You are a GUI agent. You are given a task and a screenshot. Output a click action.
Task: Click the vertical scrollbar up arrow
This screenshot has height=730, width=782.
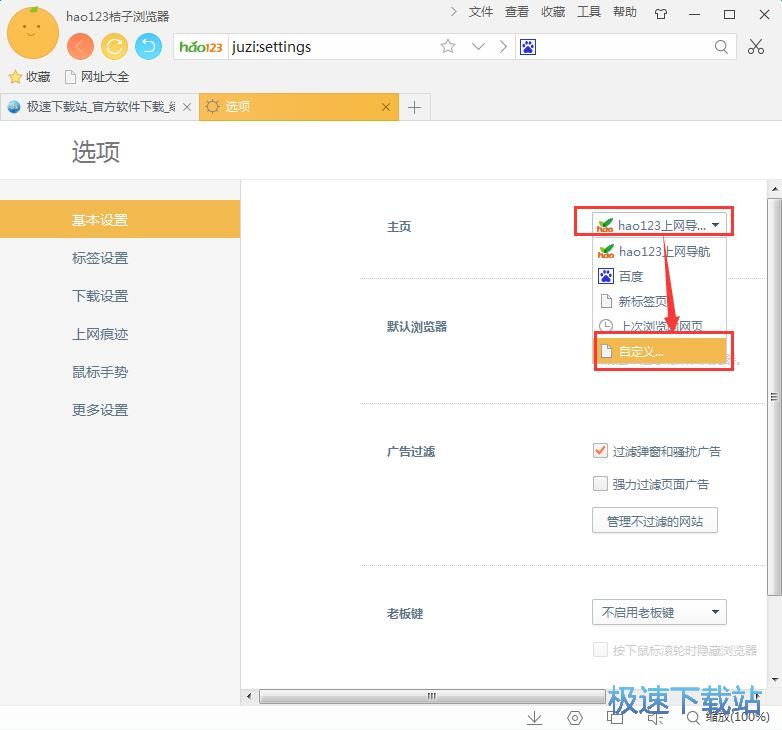pos(775,189)
